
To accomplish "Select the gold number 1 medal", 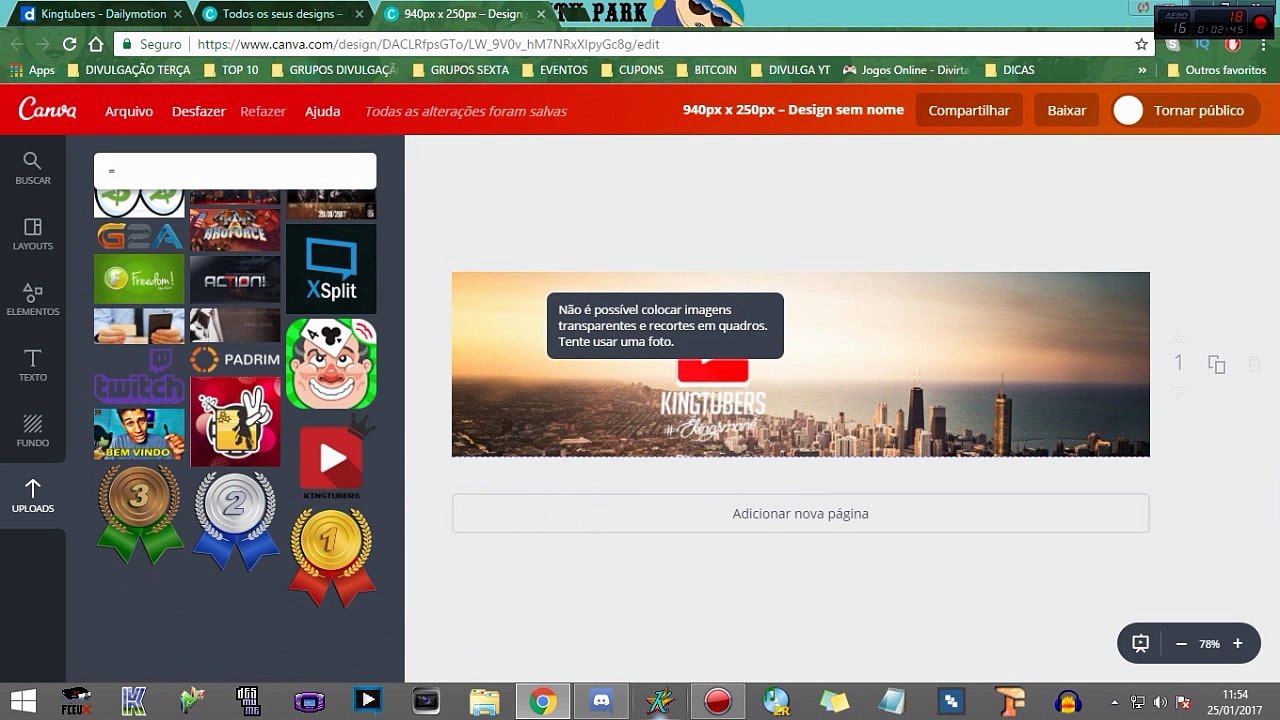I will click(331, 557).
